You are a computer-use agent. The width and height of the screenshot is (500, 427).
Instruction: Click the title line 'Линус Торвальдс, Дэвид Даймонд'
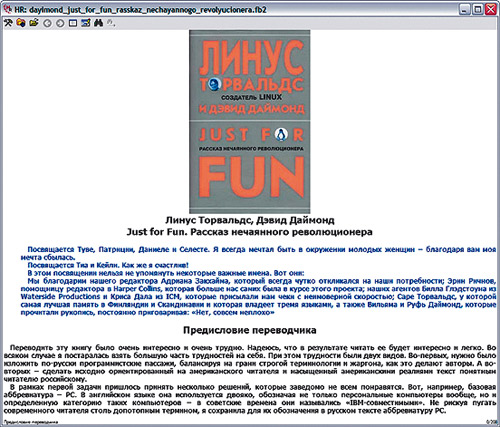click(250, 220)
